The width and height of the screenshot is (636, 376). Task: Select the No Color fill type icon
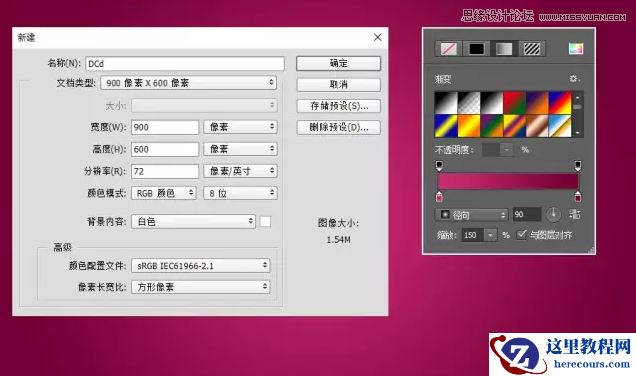(x=449, y=49)
